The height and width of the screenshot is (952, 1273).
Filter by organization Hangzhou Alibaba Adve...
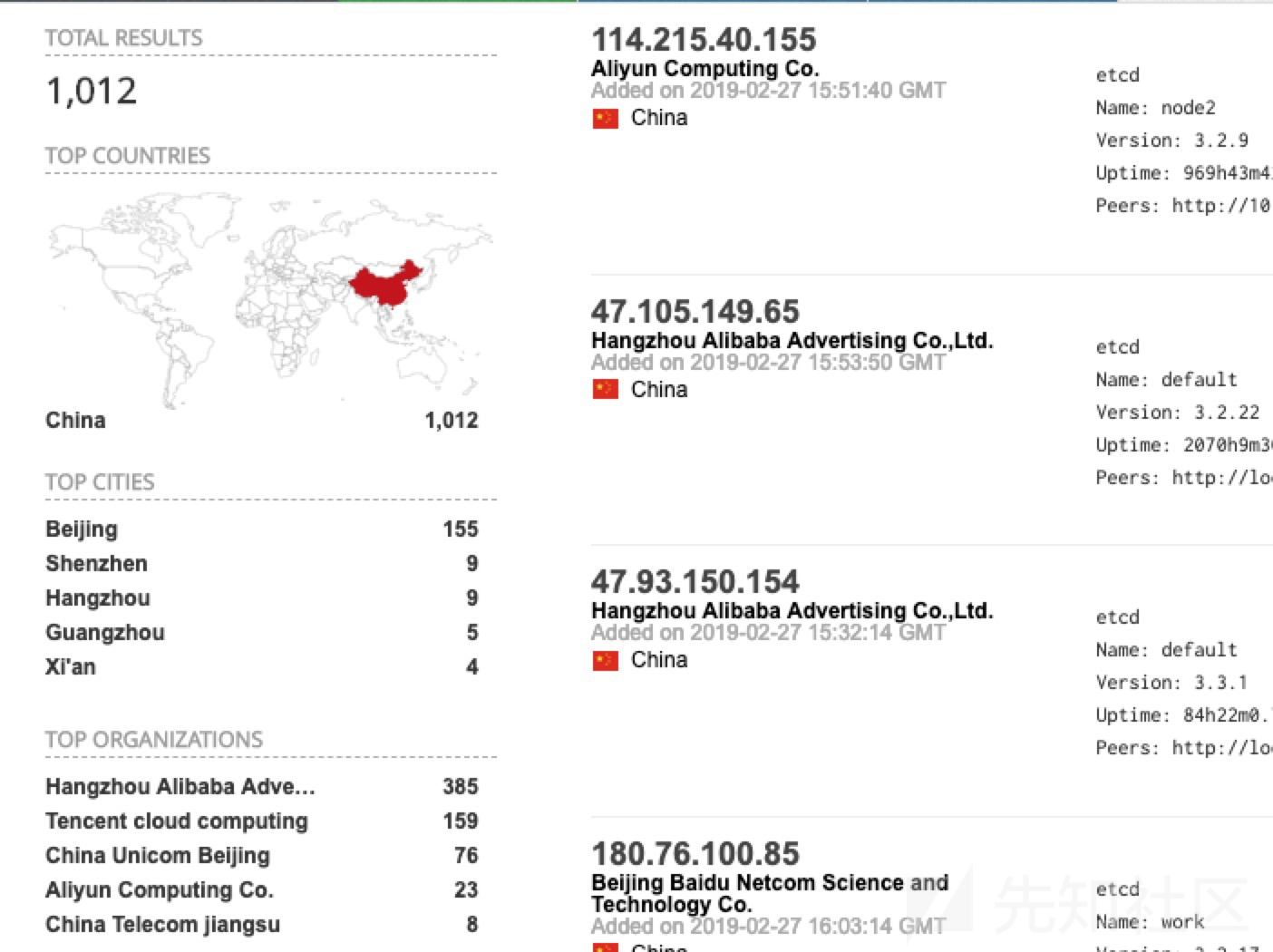click(x=180, y=786)
